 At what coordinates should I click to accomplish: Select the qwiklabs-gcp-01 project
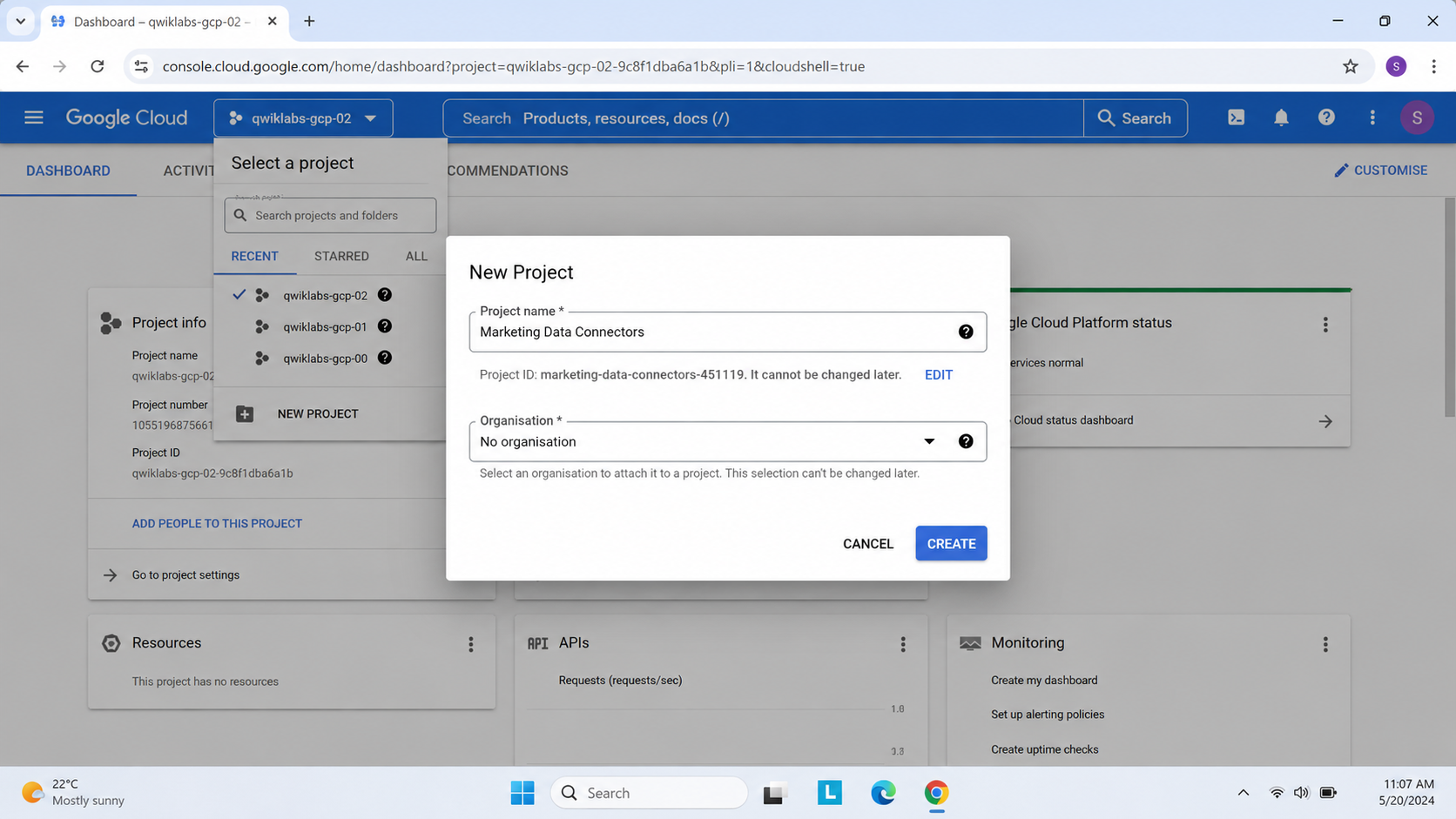pos(325,326)
